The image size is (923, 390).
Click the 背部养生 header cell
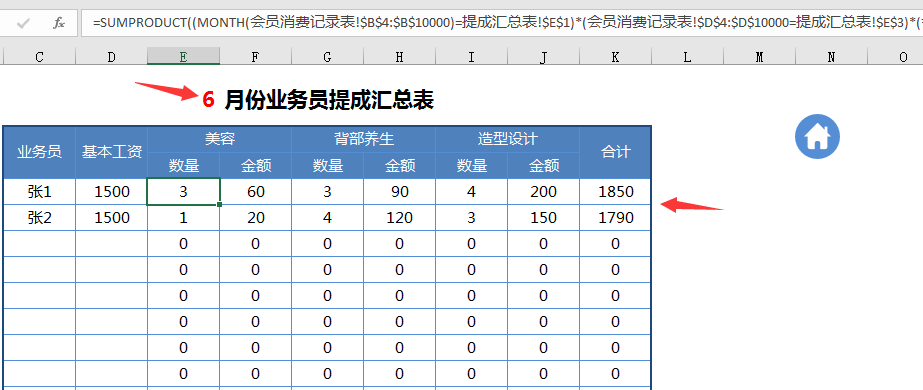pos(364,139)
